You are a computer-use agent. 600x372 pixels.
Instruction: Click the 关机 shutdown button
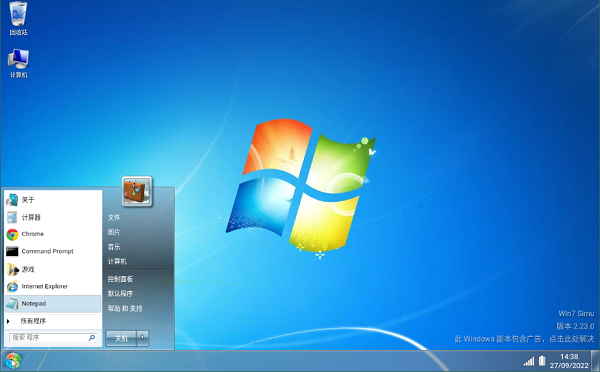click(x=121, y=338)
